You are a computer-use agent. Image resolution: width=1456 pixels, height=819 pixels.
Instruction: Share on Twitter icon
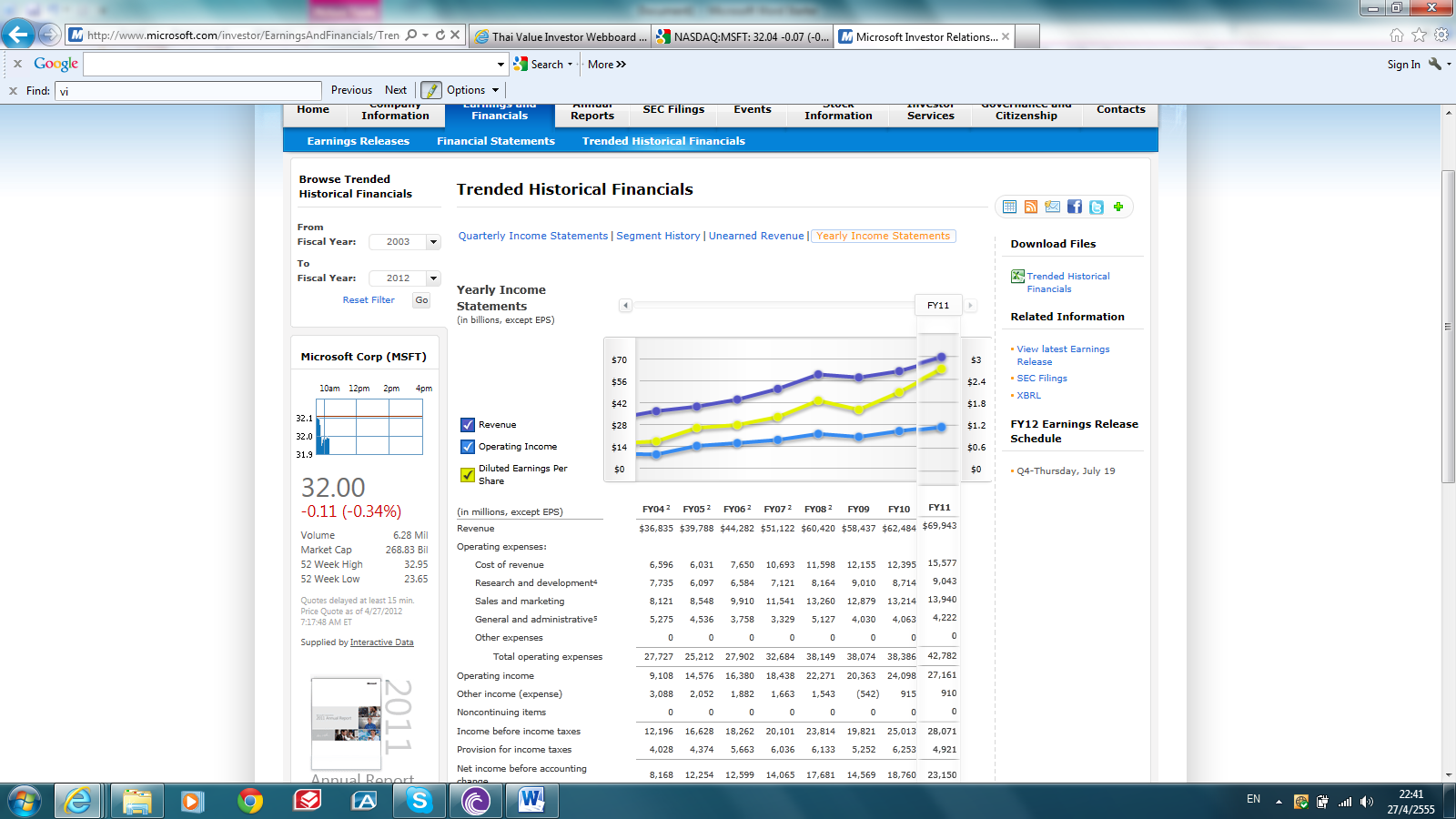[x=1097, y=207]
